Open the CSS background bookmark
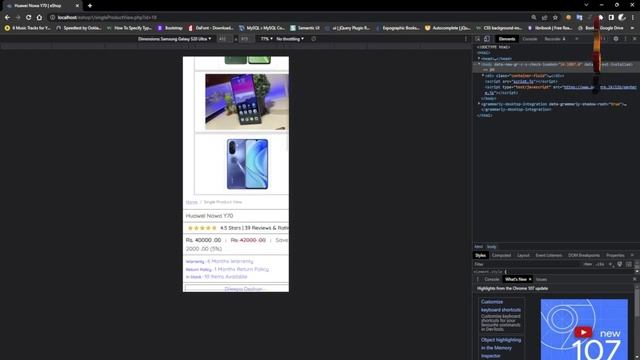This screenshot has width=640, height=360. 499,28
